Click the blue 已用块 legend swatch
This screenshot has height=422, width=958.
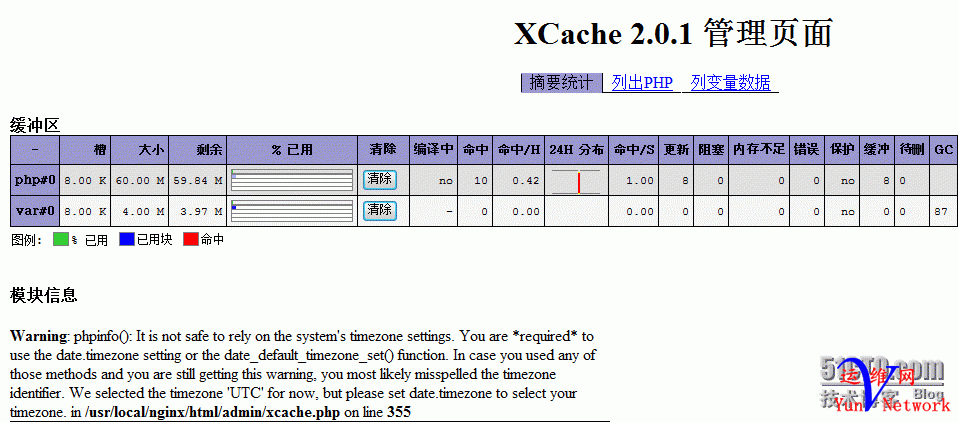(x=126, y=239)
